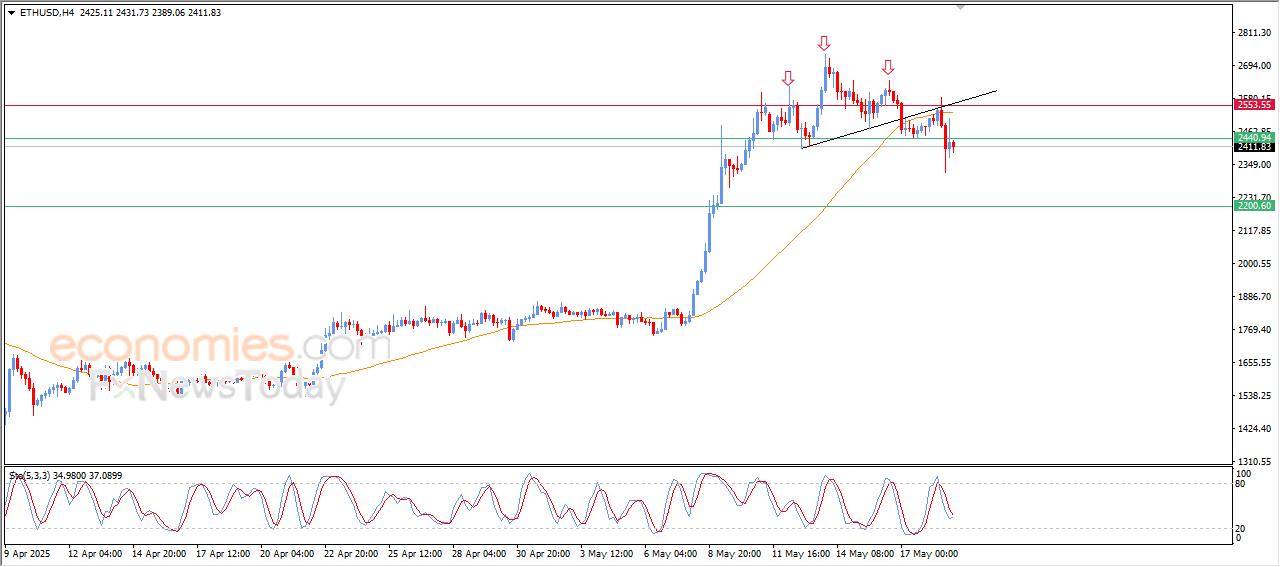Click the 2349.00 price axis value
This screenshot has height=567, width=1280.
pos(1254,165)
